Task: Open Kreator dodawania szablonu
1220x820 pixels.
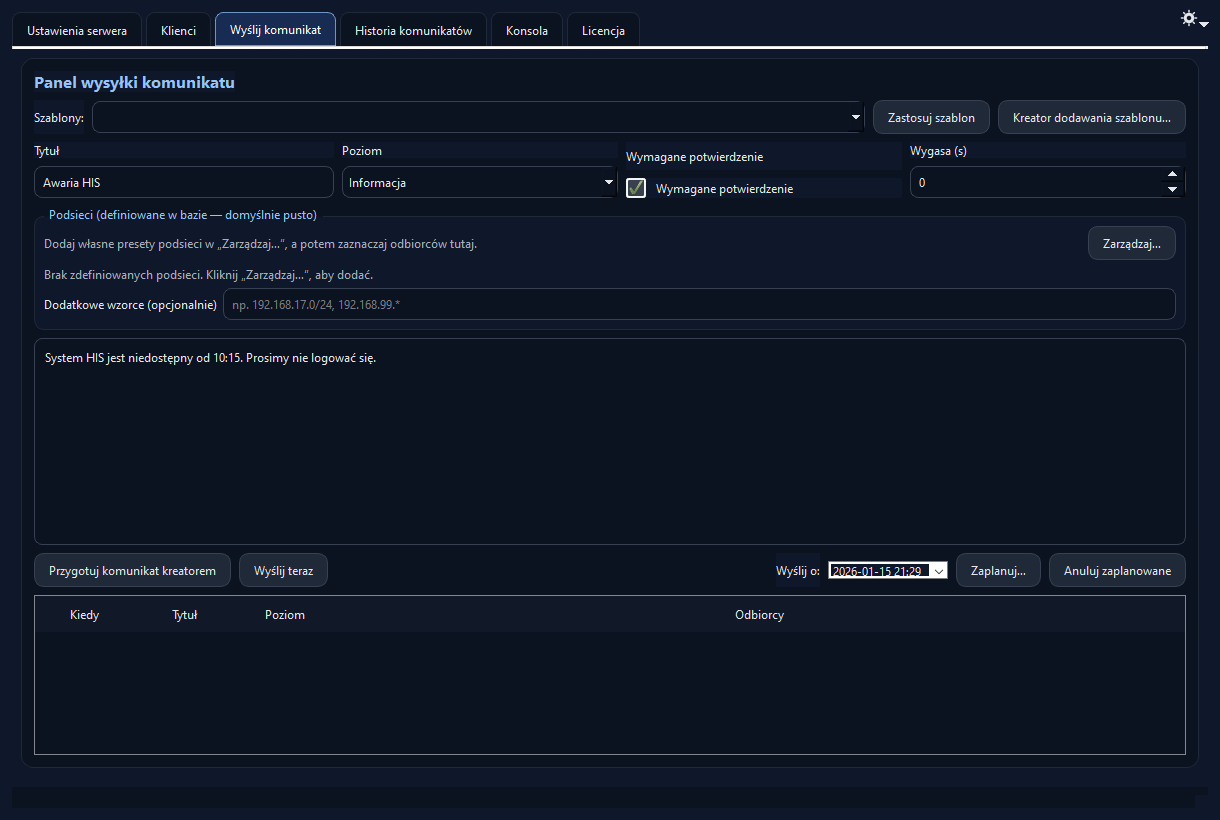Action: pos(1091,117)
